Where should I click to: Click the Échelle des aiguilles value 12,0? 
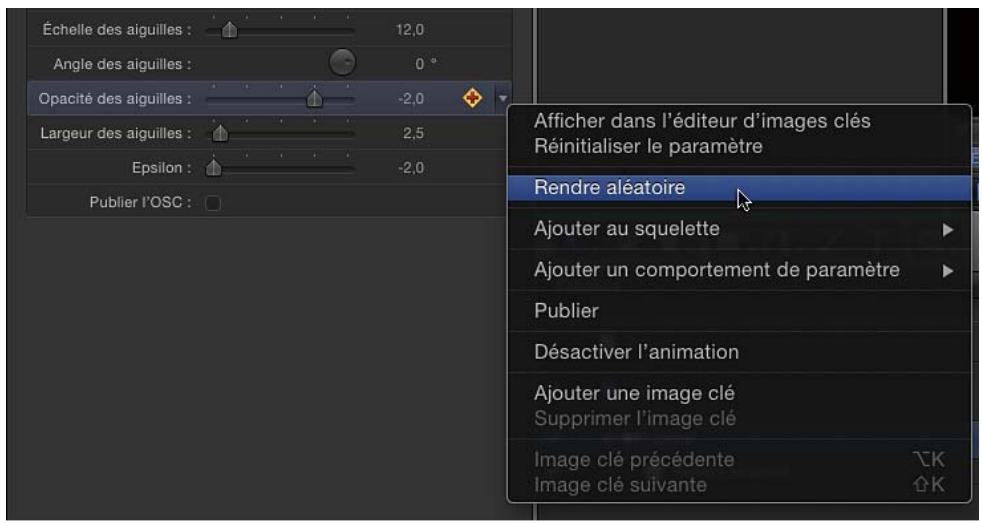pos(410,29)
